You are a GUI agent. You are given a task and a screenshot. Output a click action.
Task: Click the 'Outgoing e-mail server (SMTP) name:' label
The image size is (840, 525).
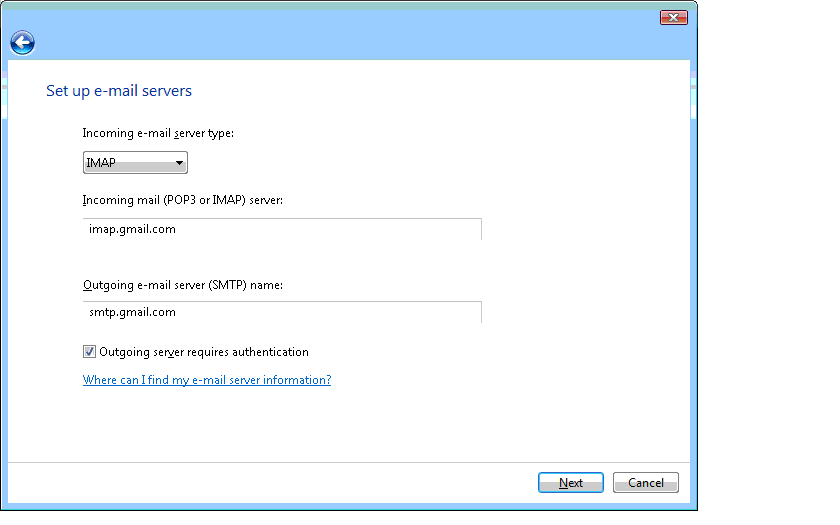pyautogui.click(x=183, y=285)
